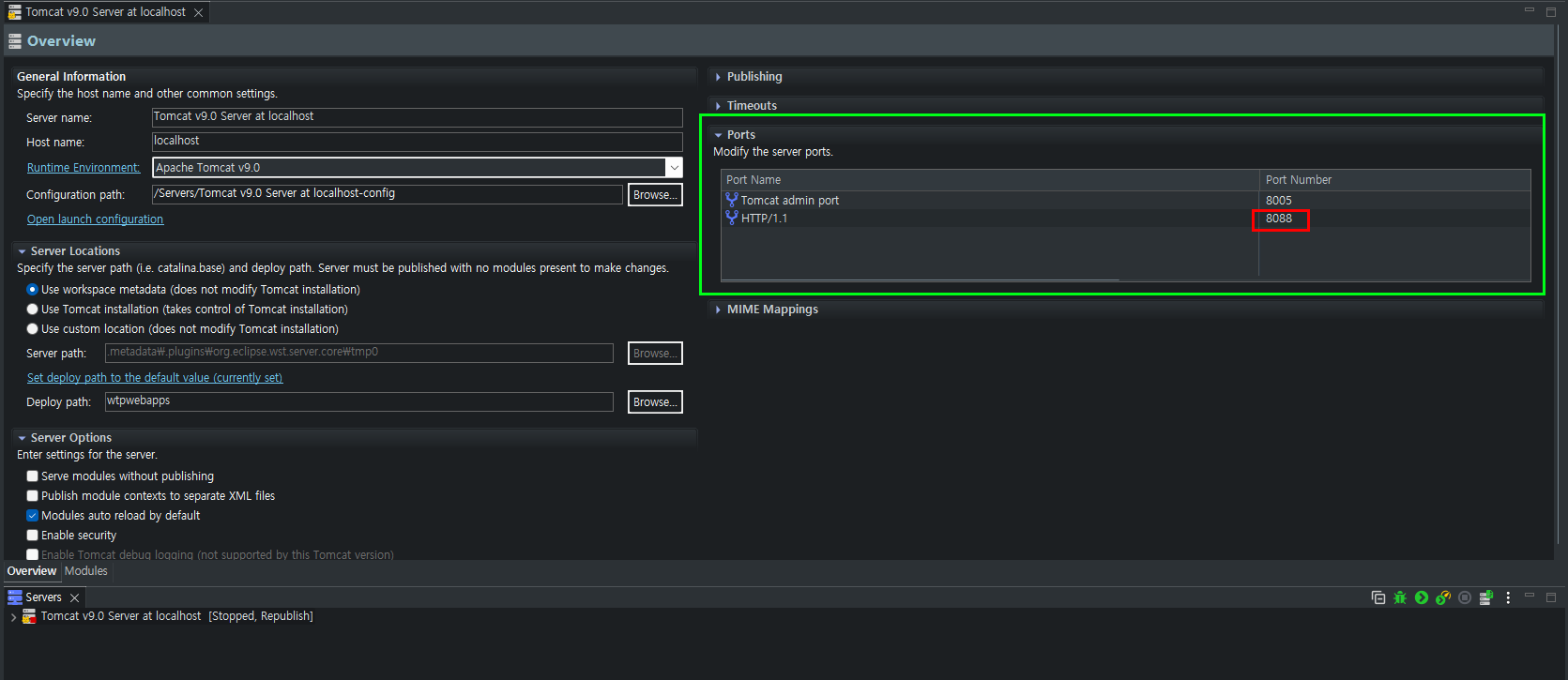
Task: Switch to the Modules tab
Action: 86,571
